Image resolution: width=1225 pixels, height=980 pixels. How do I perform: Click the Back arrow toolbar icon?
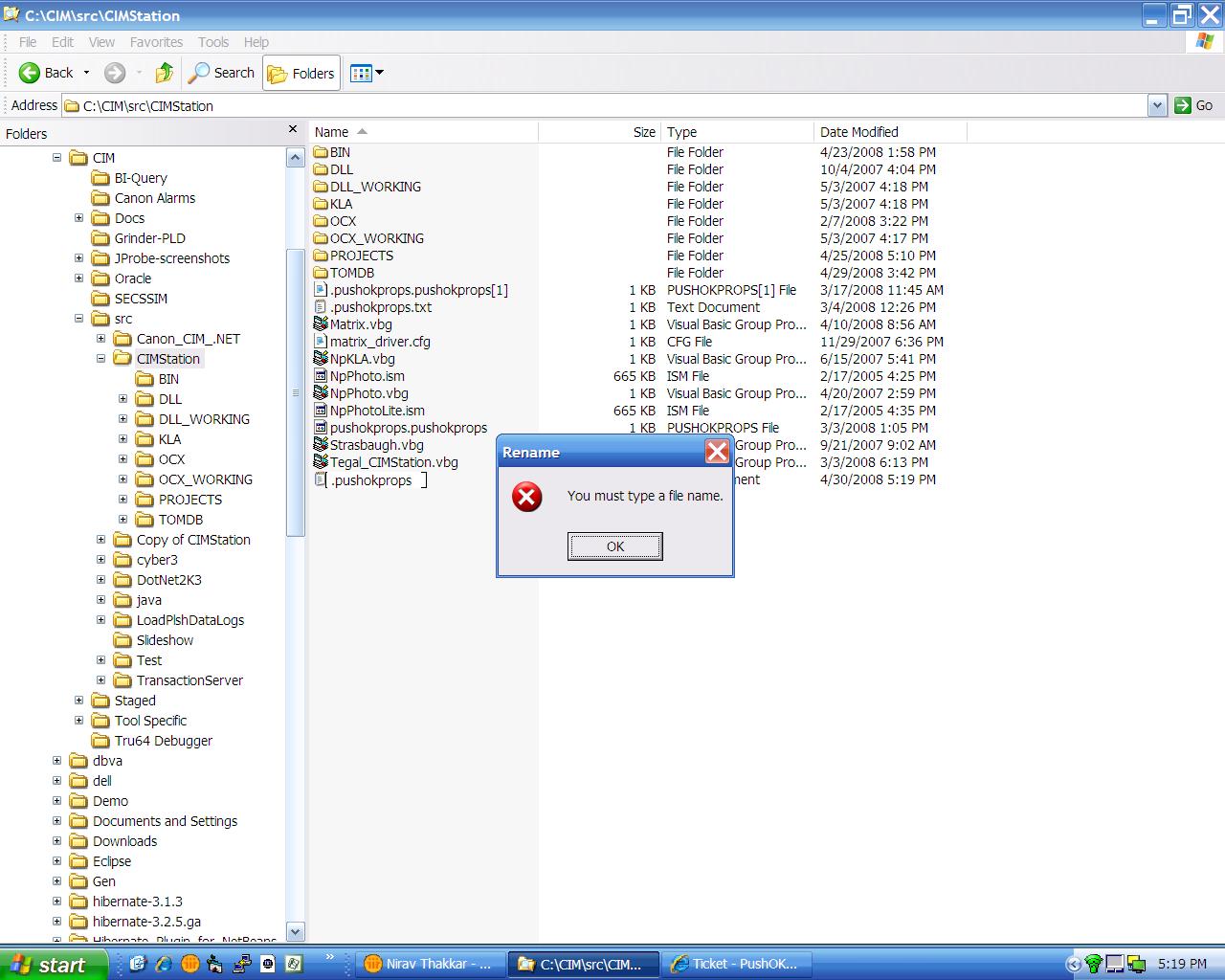point(30,73)
